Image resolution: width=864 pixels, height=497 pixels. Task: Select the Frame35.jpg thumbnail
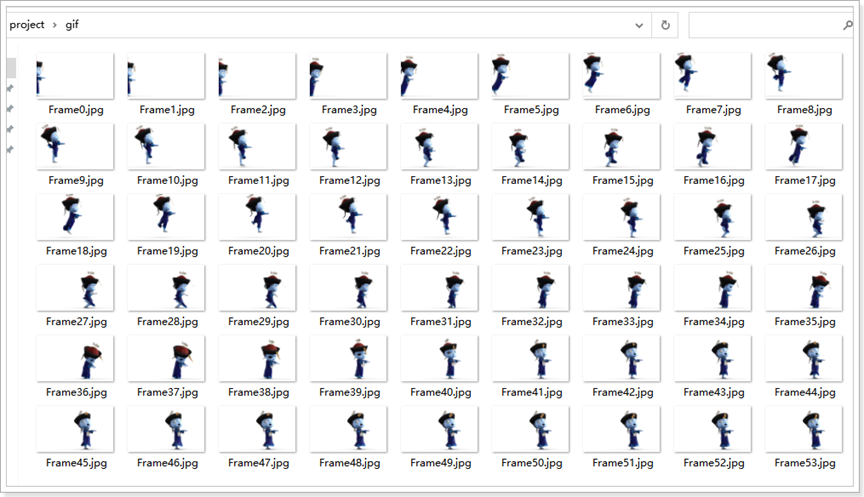(x=804, y=288)
